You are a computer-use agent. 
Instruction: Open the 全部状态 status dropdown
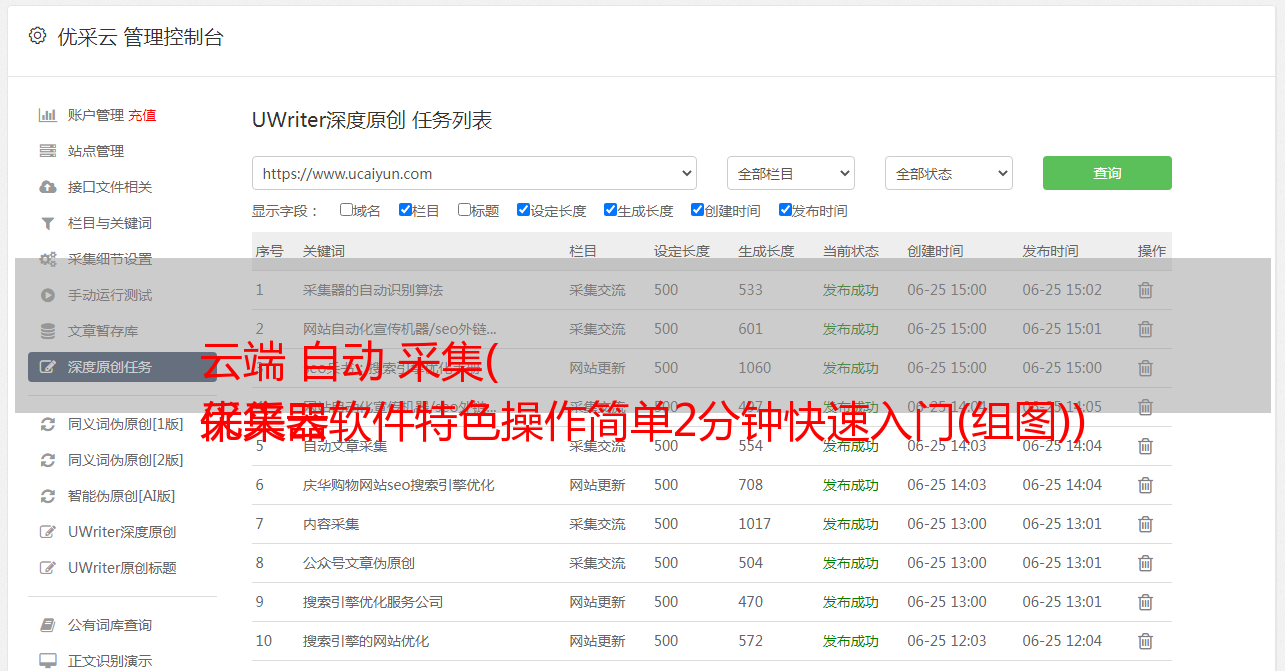click(949, 173)
